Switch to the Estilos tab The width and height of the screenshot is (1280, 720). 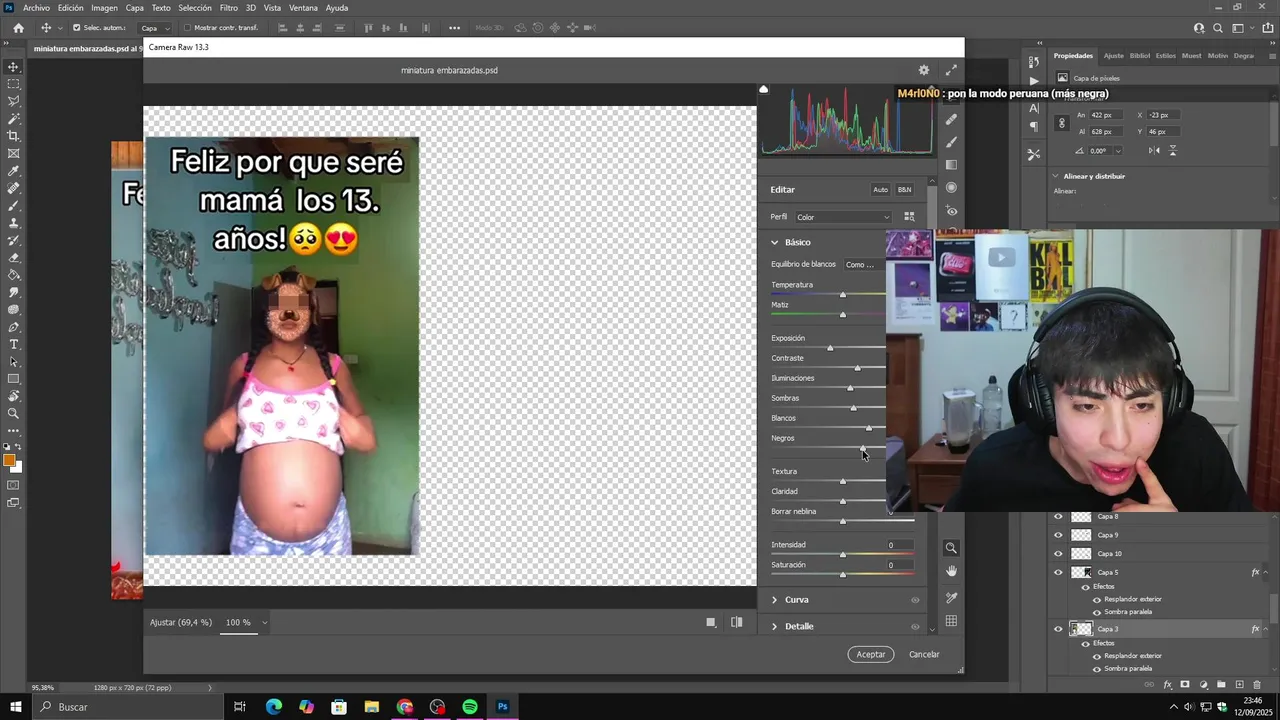[1166, 56]
